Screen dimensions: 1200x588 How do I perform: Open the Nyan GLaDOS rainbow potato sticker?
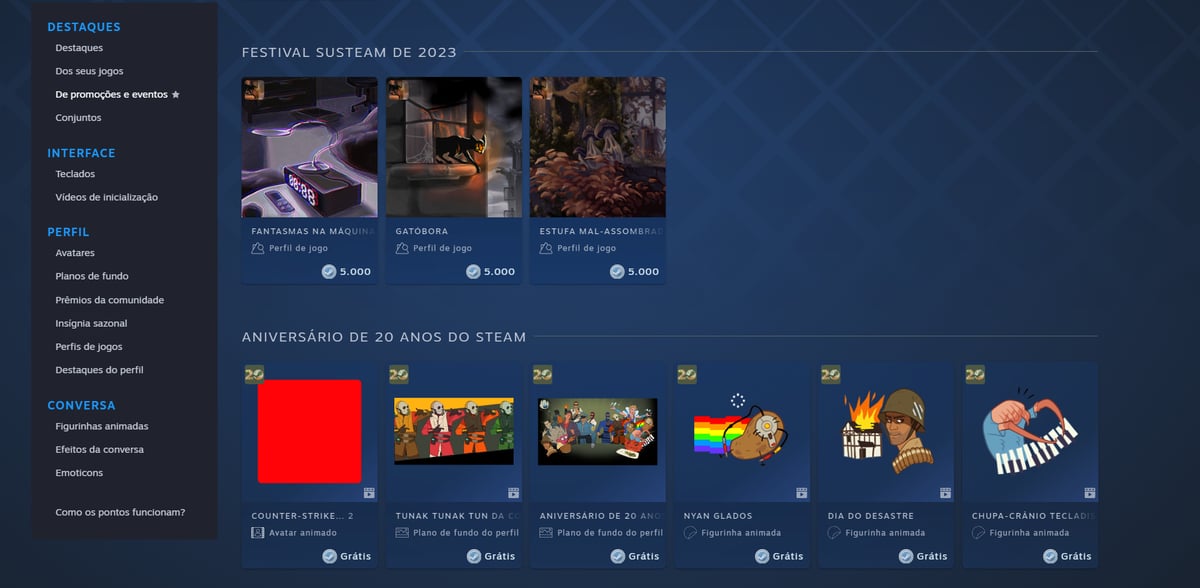click(742, 431)
